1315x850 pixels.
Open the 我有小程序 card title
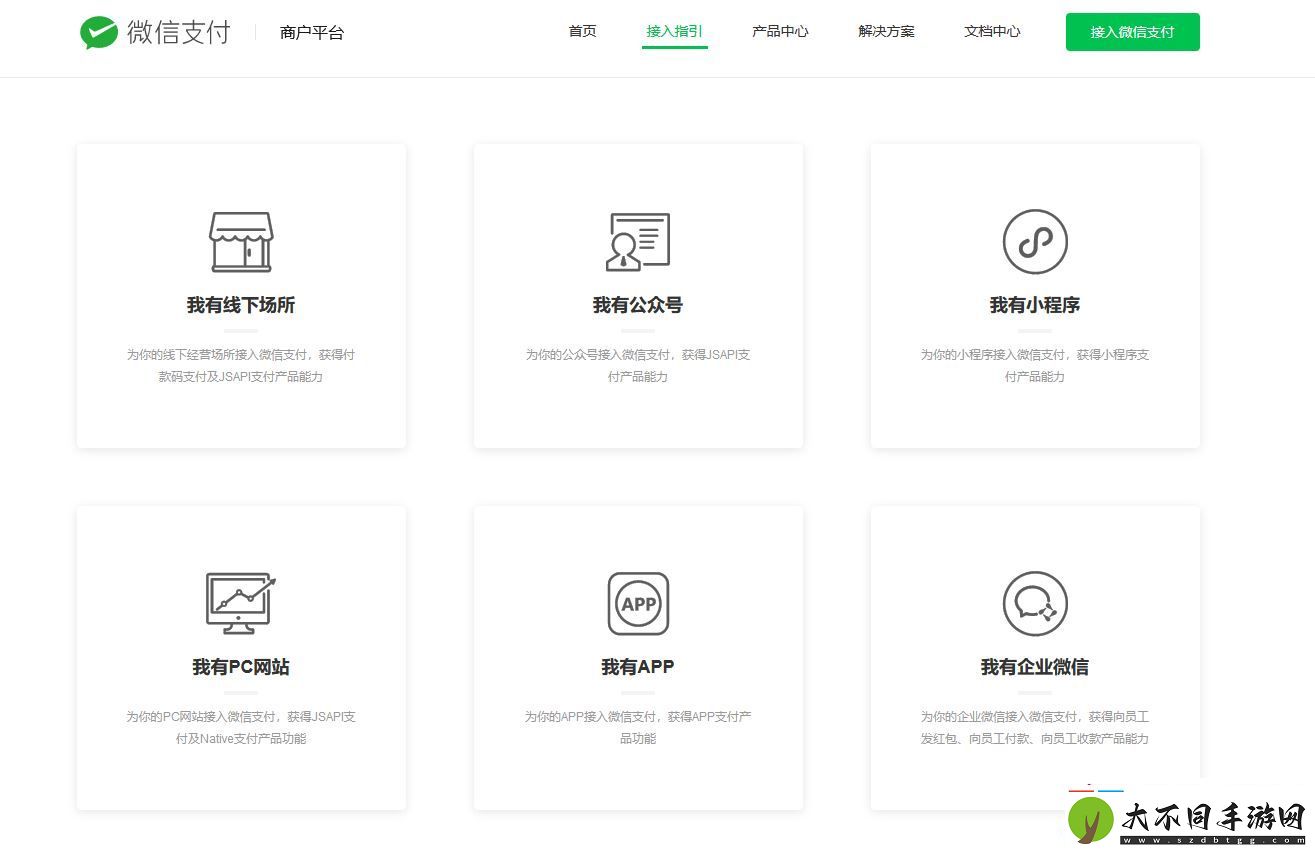pyautogui.click(x=1035, y=305)
